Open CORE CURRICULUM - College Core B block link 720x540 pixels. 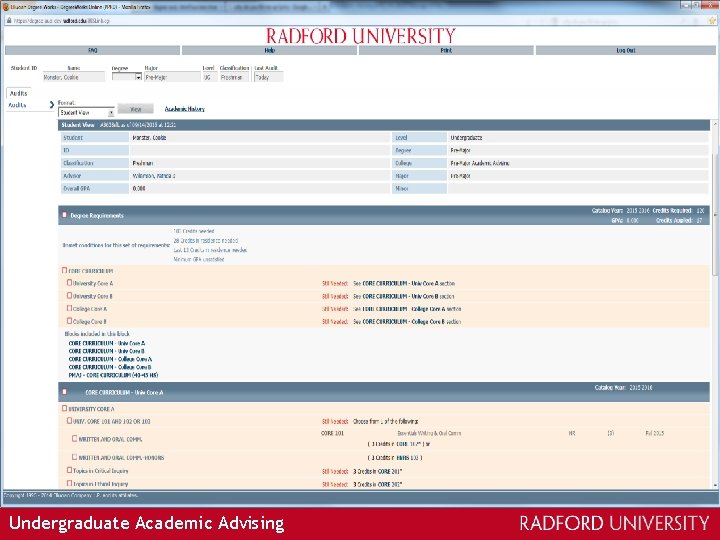(110, 367)
